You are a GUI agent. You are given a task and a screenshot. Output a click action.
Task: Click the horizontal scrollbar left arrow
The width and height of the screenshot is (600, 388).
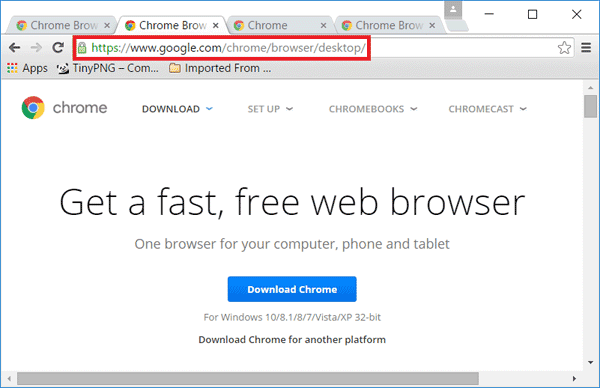9,378
